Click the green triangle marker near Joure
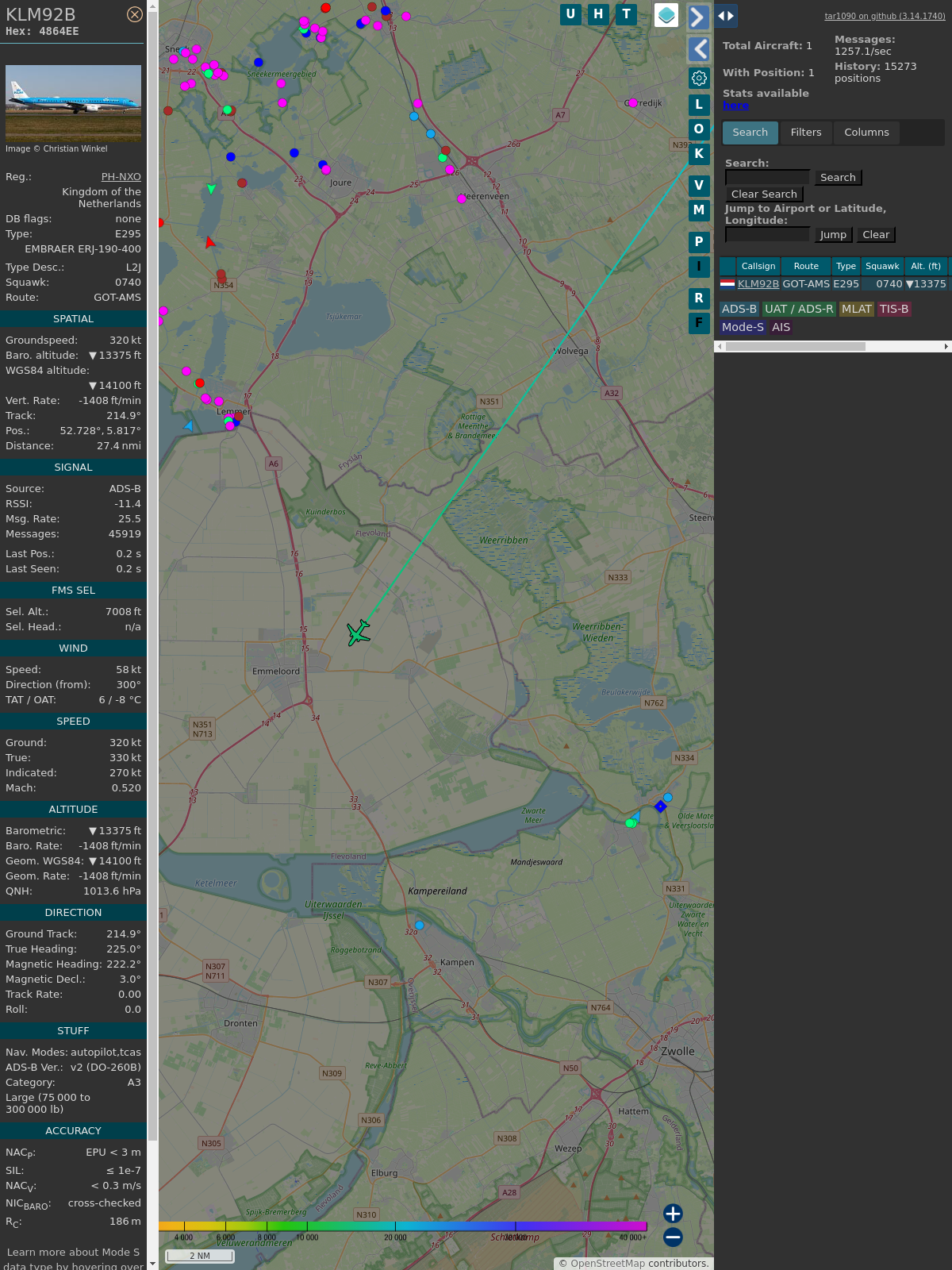 coord(211,189)
